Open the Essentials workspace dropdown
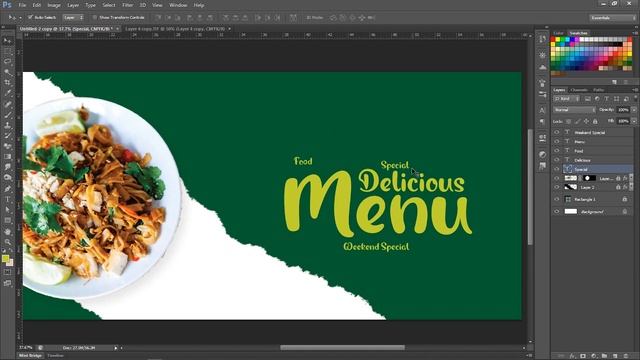Image resolution: width=640 pixels, height=360 pixels. pos(612,18)
